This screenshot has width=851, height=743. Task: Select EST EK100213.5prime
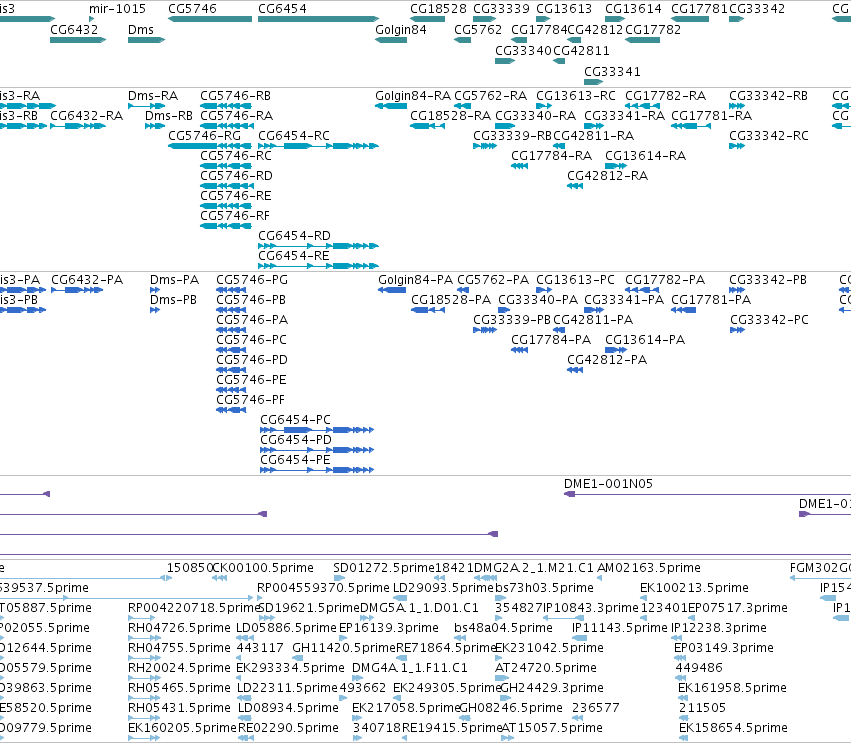(694, 588)
